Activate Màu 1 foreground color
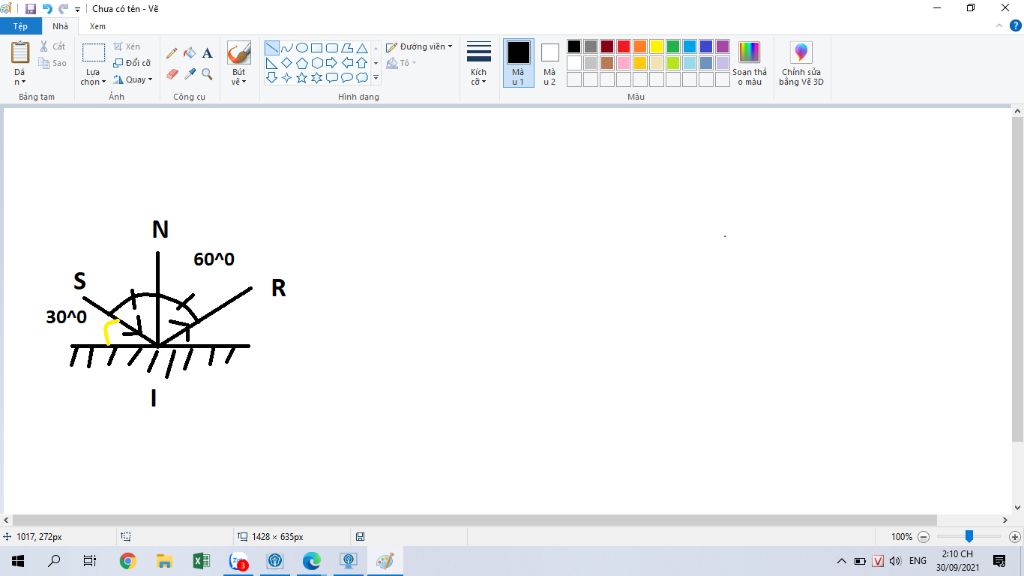This screenshot has width=1024, height=576. (518, 63)
